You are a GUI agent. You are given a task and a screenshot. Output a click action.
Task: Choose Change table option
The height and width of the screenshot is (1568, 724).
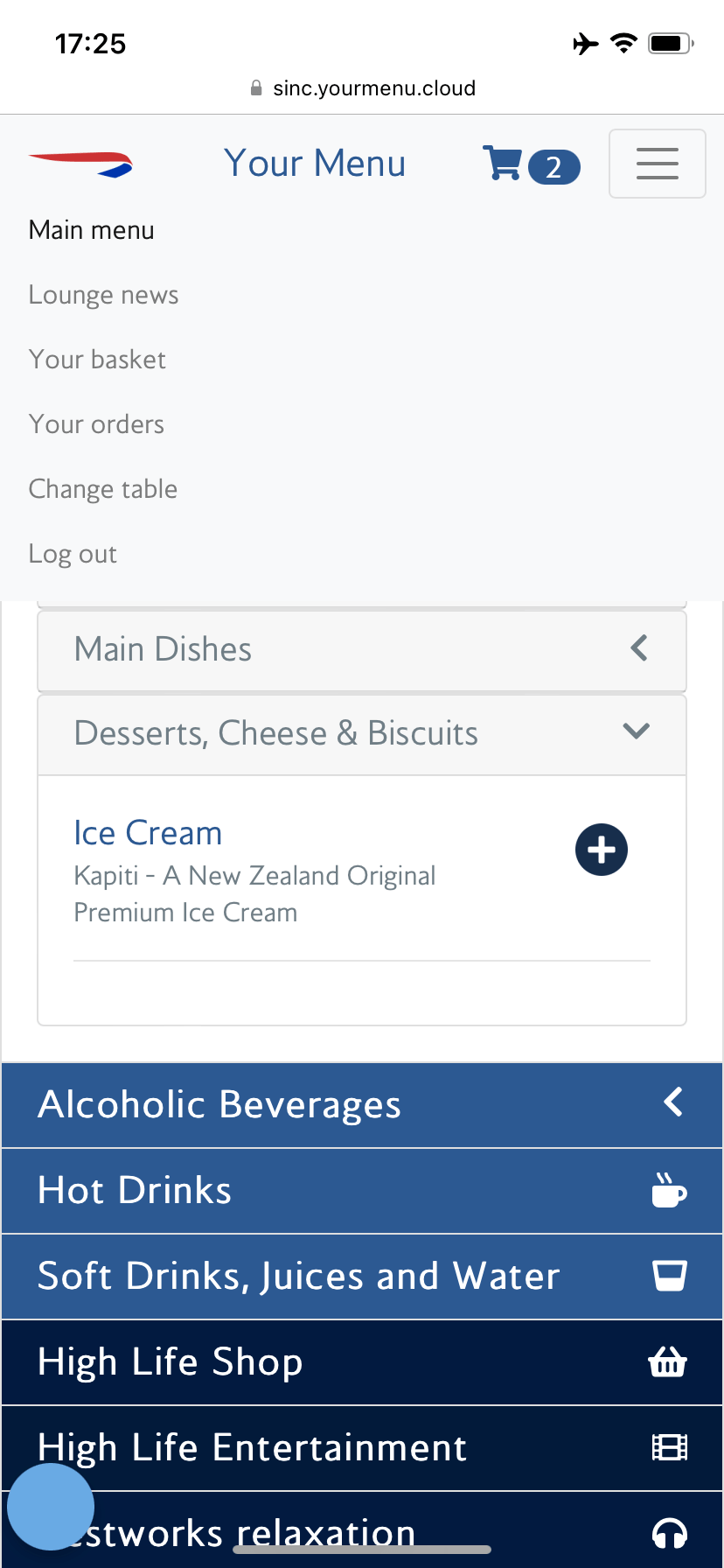click(103, 489)
